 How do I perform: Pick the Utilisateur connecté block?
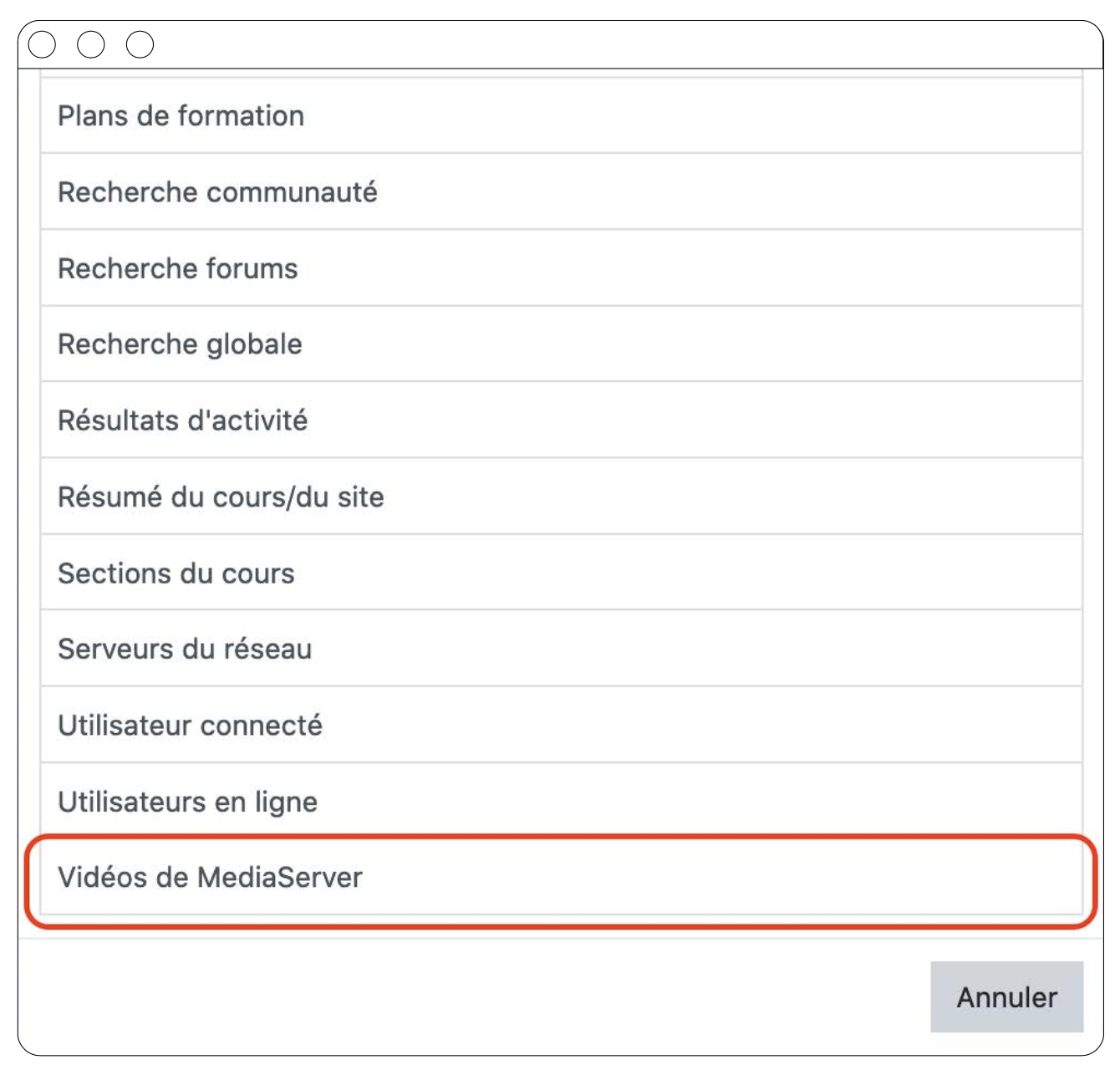[x=190, y=726]
